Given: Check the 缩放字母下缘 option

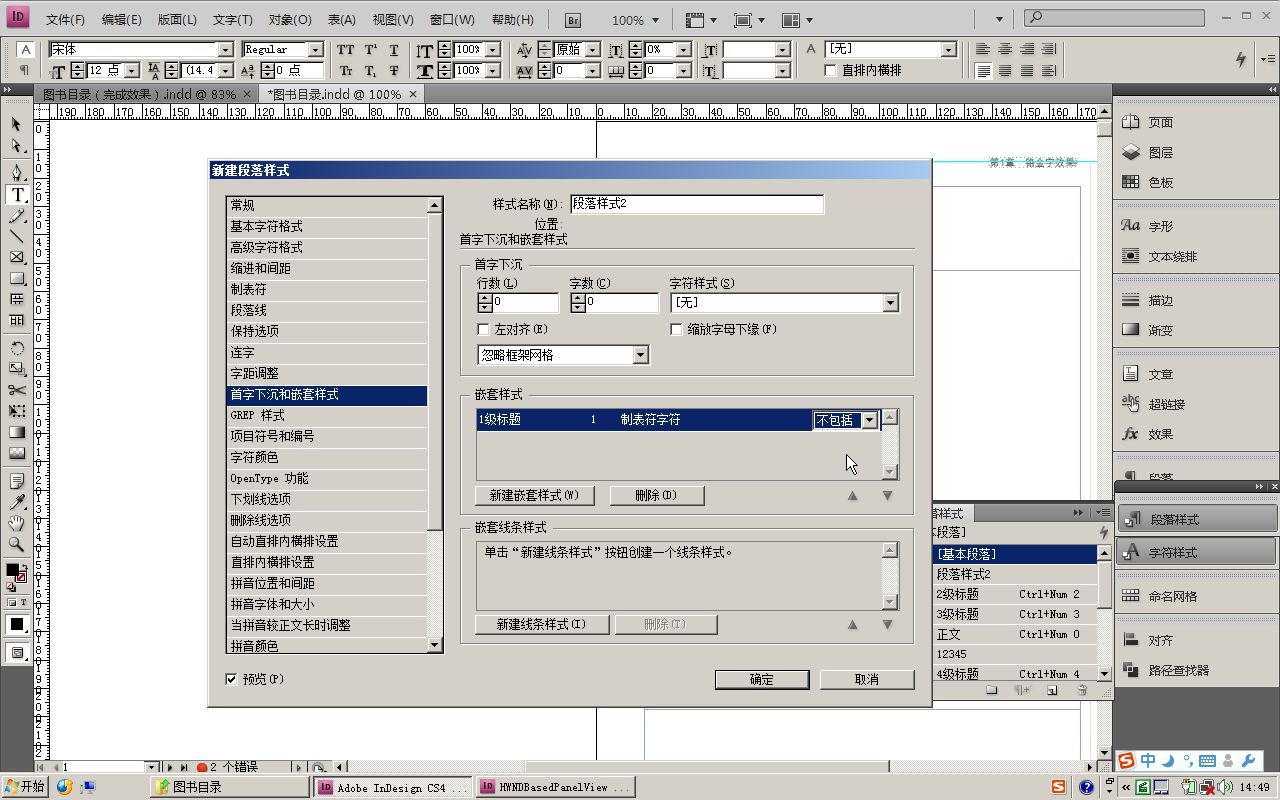Looking at the screenshot, I should (x=677, y=329).
